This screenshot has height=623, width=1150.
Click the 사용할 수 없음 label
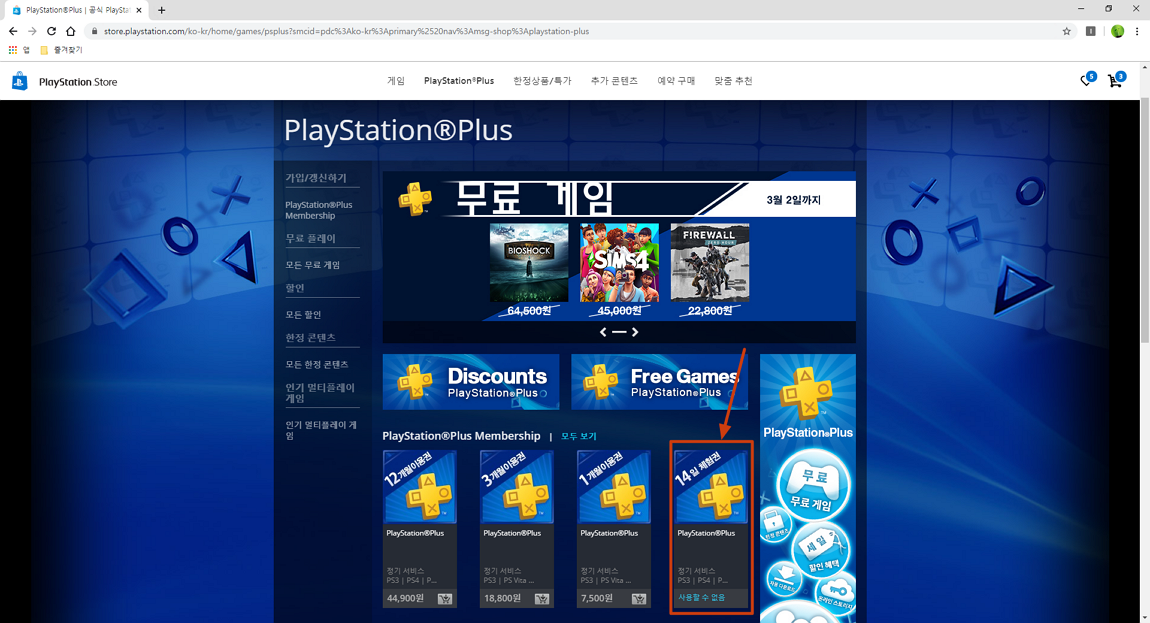click(701, 597)
